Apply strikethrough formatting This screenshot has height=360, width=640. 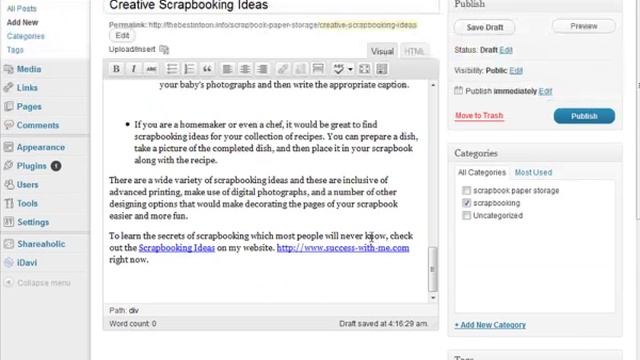[151, 69]
